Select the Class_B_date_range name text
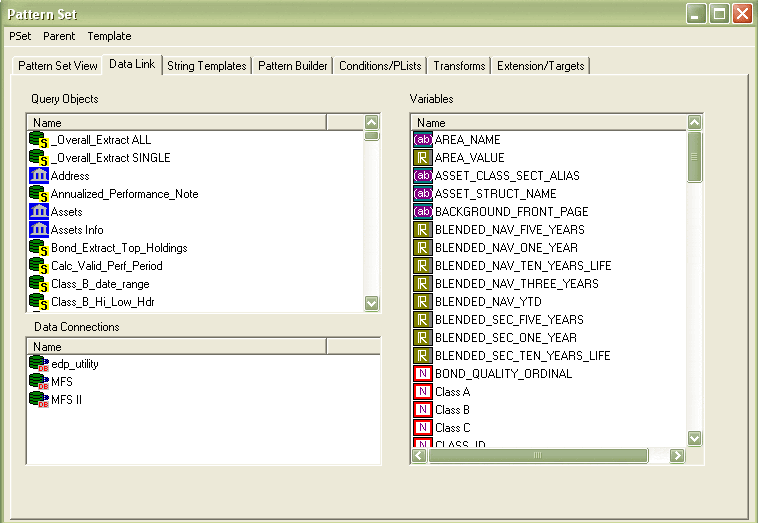Image resolution: width=758 pixels, height=523 pixels. pos(100,284)
